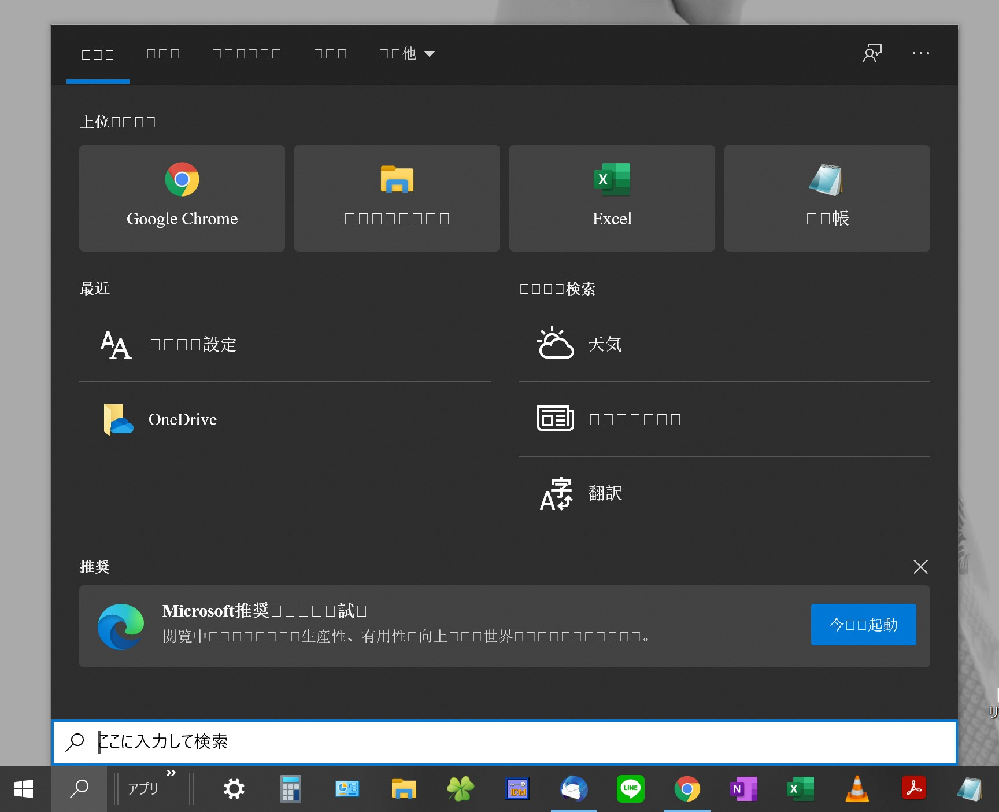
Task: Expand the More (その他) dropdown tab
Action: point(406,54)
